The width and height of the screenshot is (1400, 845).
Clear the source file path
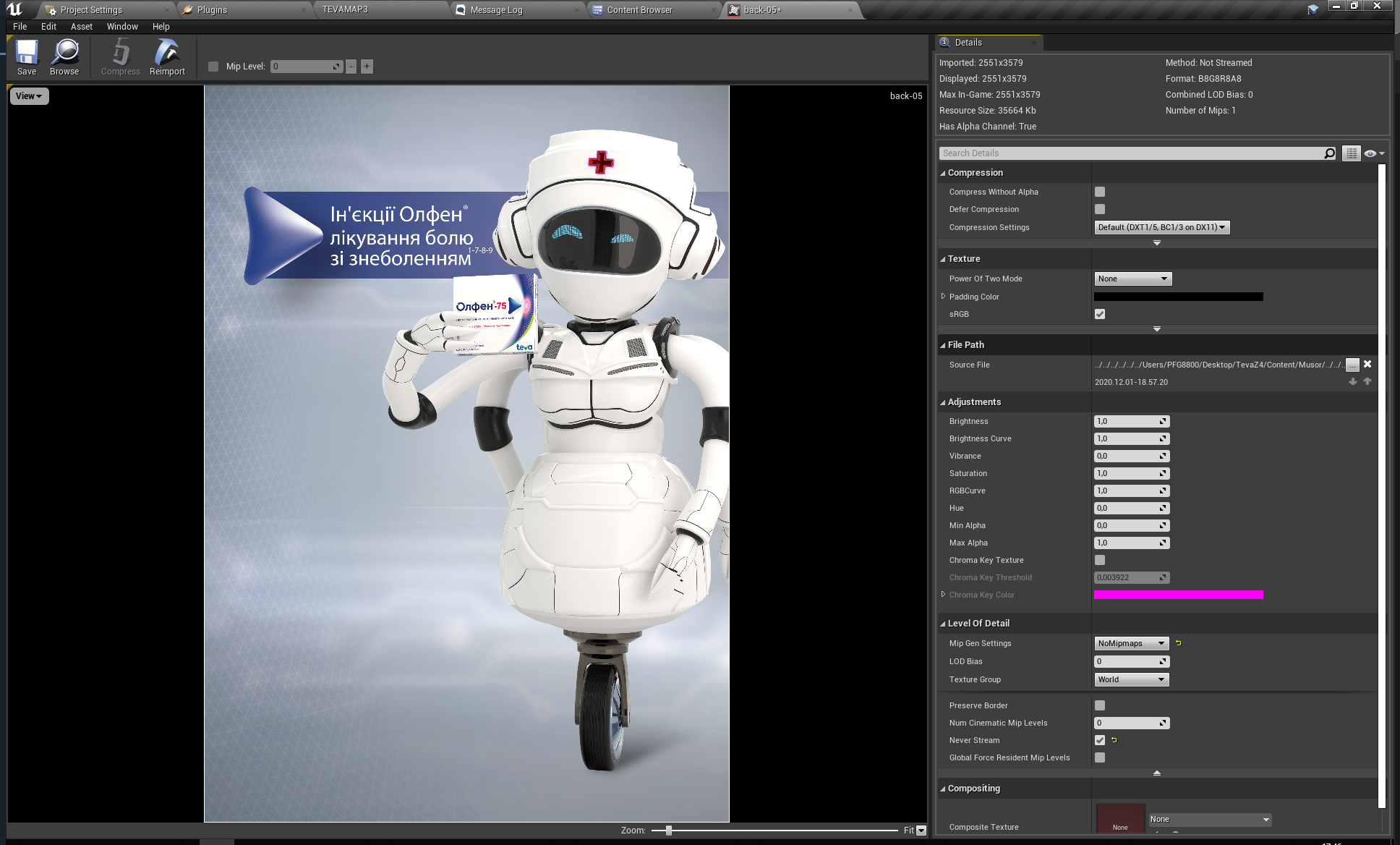tap(1367, 365)
